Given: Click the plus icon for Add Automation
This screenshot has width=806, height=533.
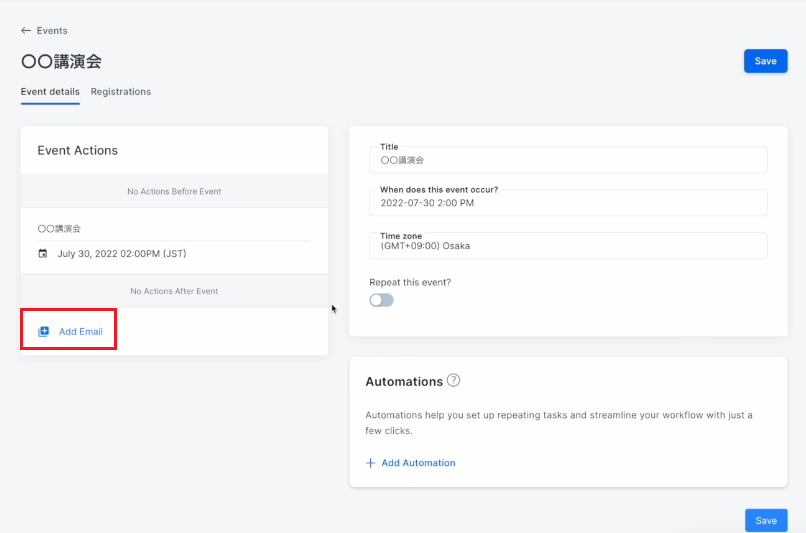Looking at the screenshot, I should (x=371, y=463).
